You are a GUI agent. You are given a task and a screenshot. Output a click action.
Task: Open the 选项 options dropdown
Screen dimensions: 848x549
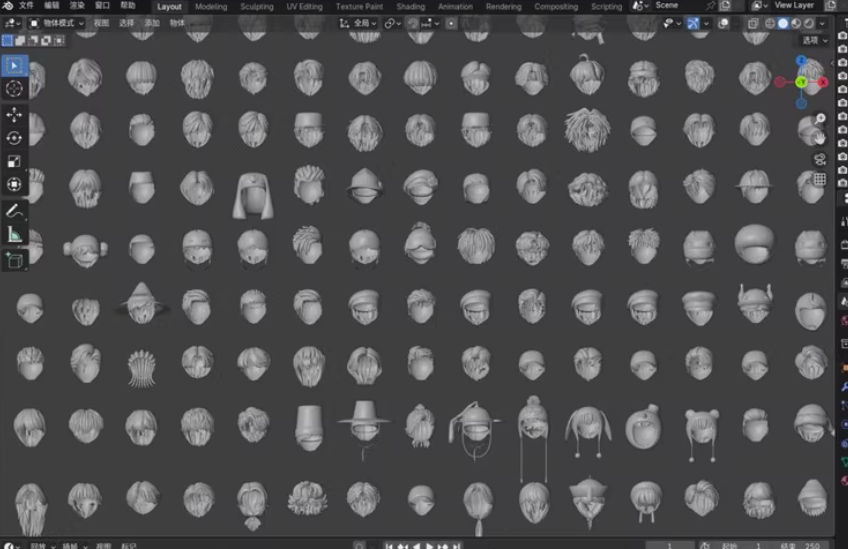pyautogui.click(x=814, y=40)
